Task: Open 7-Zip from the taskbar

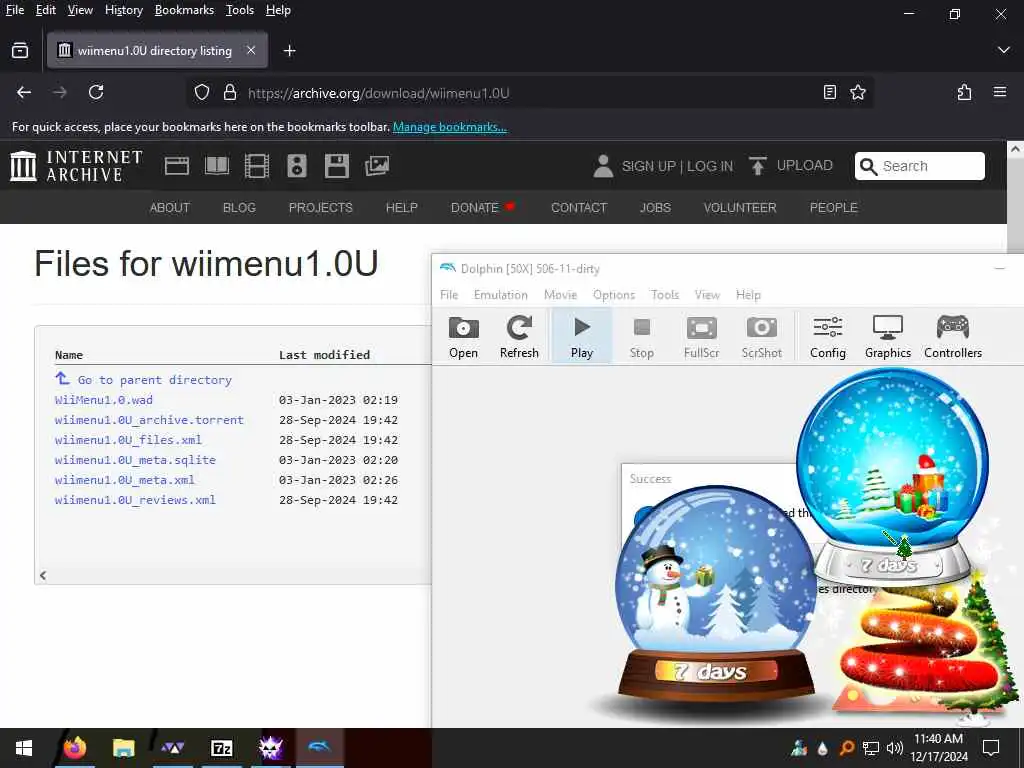Action: coord(222,748)
